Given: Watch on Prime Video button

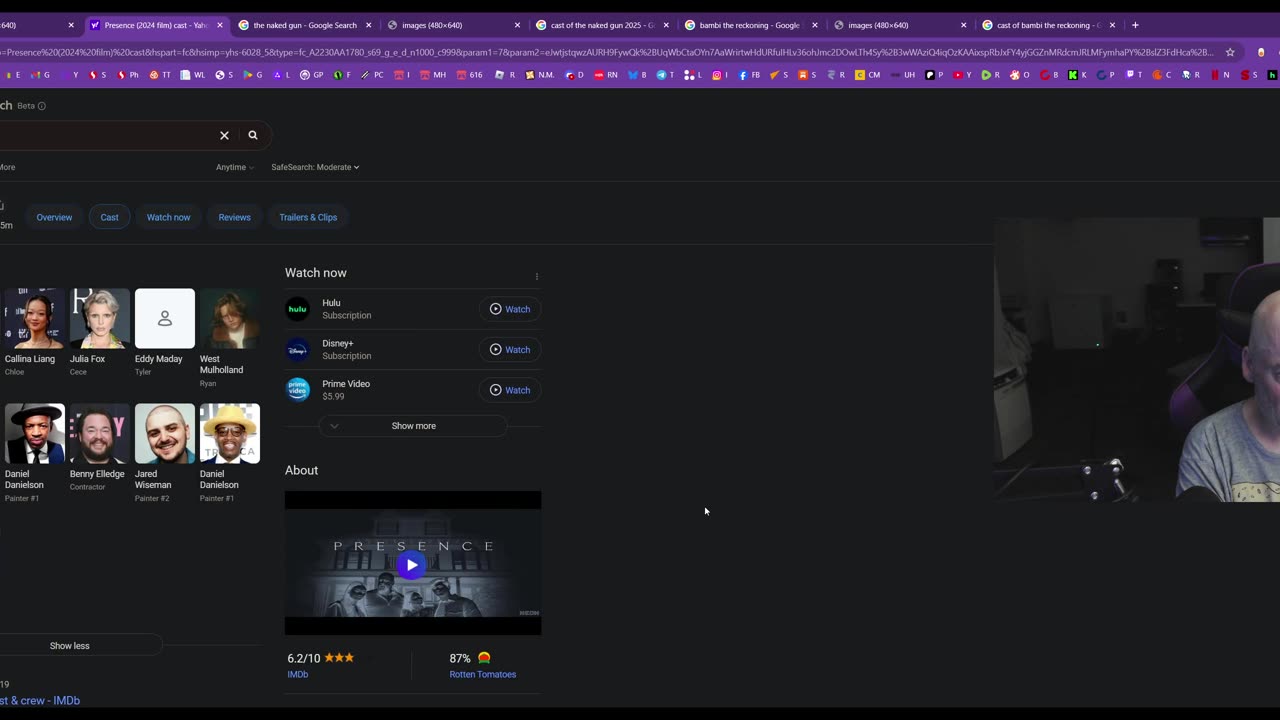Looking at the screenshot, I should click(510, 390).
